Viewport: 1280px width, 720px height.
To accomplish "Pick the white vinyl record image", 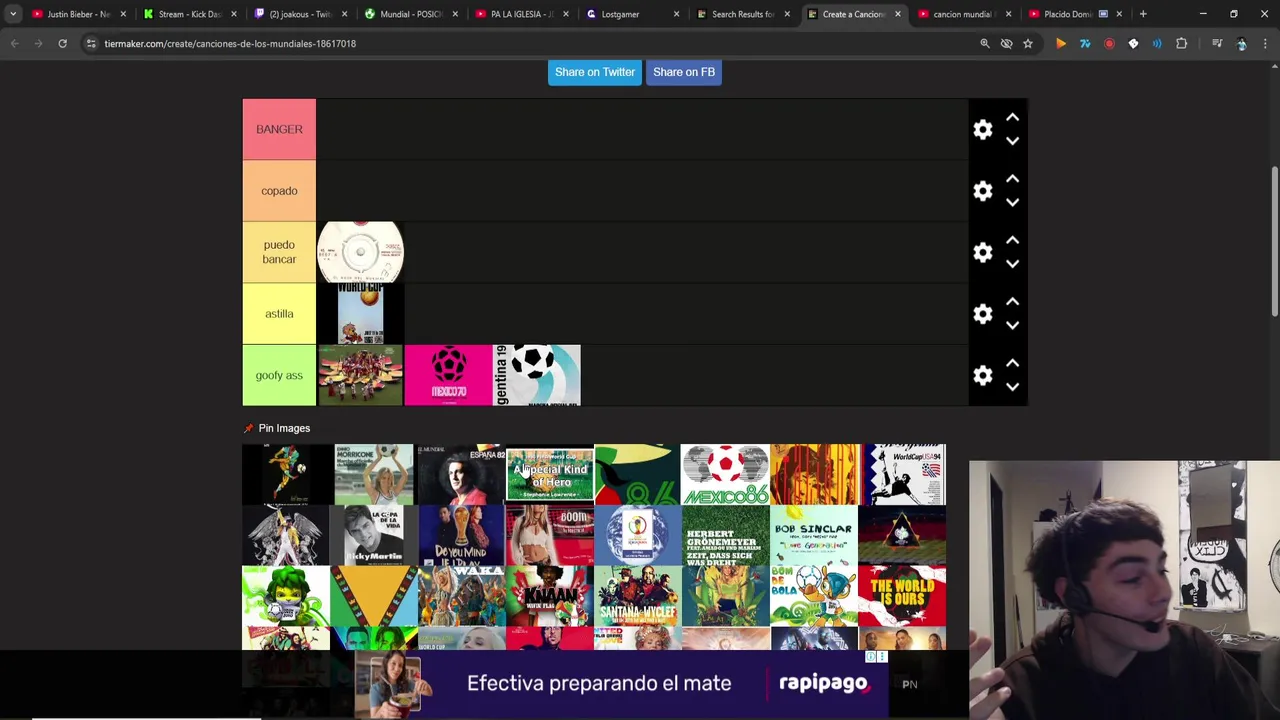I will click(x=360, y=252).
